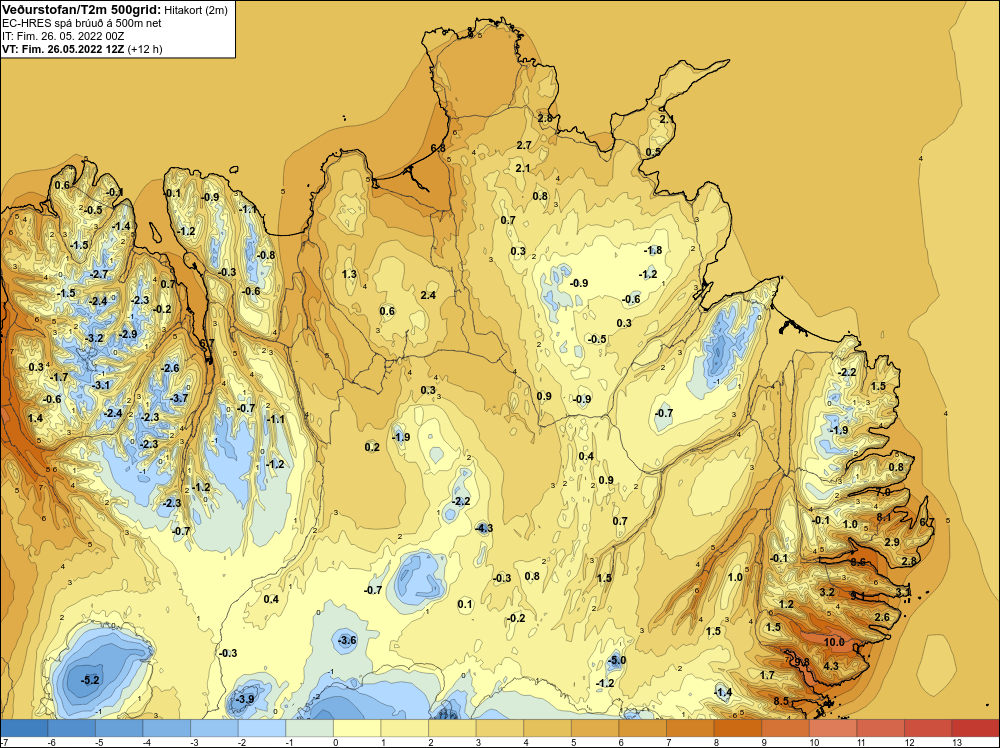Click the 'IT: Fim. 26. 05. 2022 00Z' line
The height and width of the screenshot is (748, 1000).
click(x=63, y=36)
